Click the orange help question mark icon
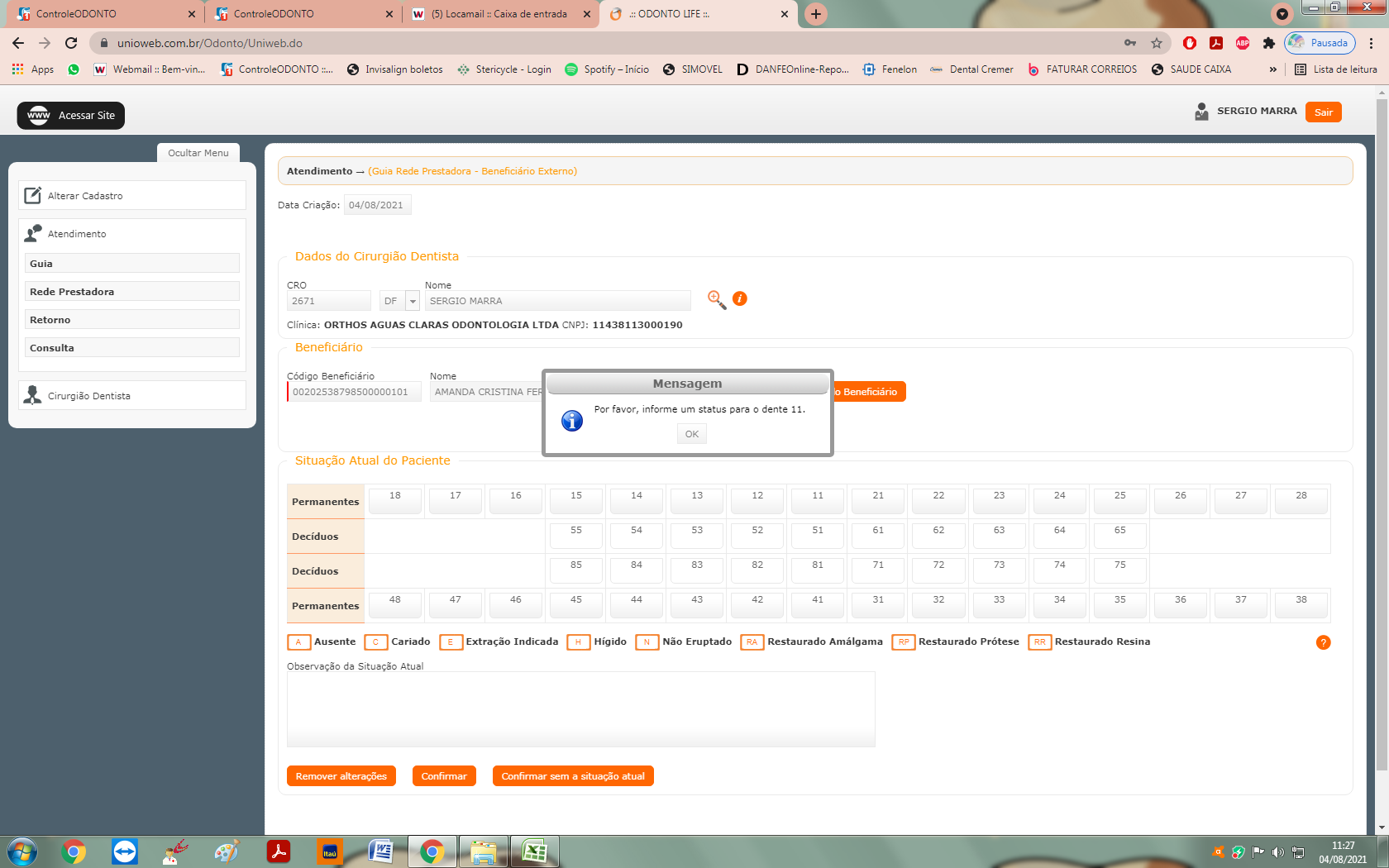 point(1323,642)
